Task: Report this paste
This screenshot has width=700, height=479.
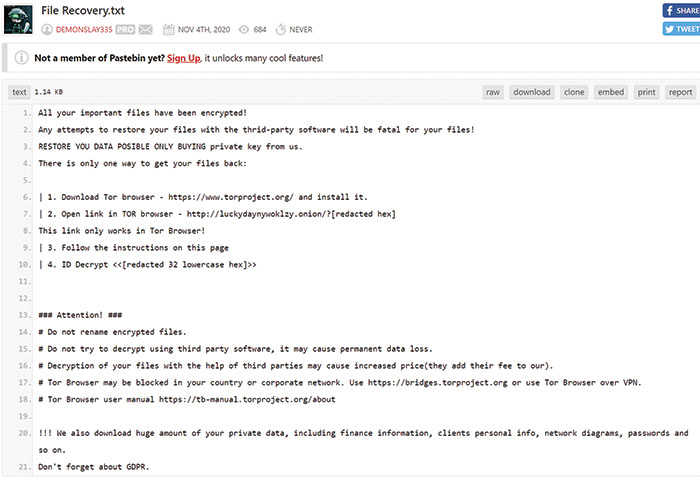Action: pyautogui.click(x=680, y=92)
